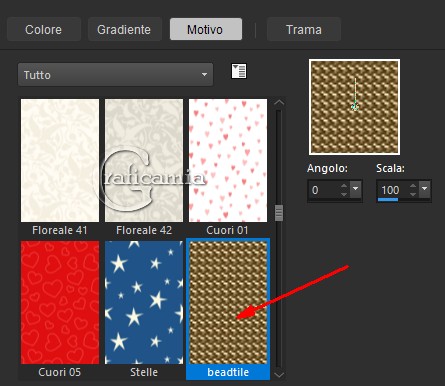This screenshot has height=386, width=445.
Task: Switch to the Gradiente tab
Action: pyautogui.click(x=124, y=29)
